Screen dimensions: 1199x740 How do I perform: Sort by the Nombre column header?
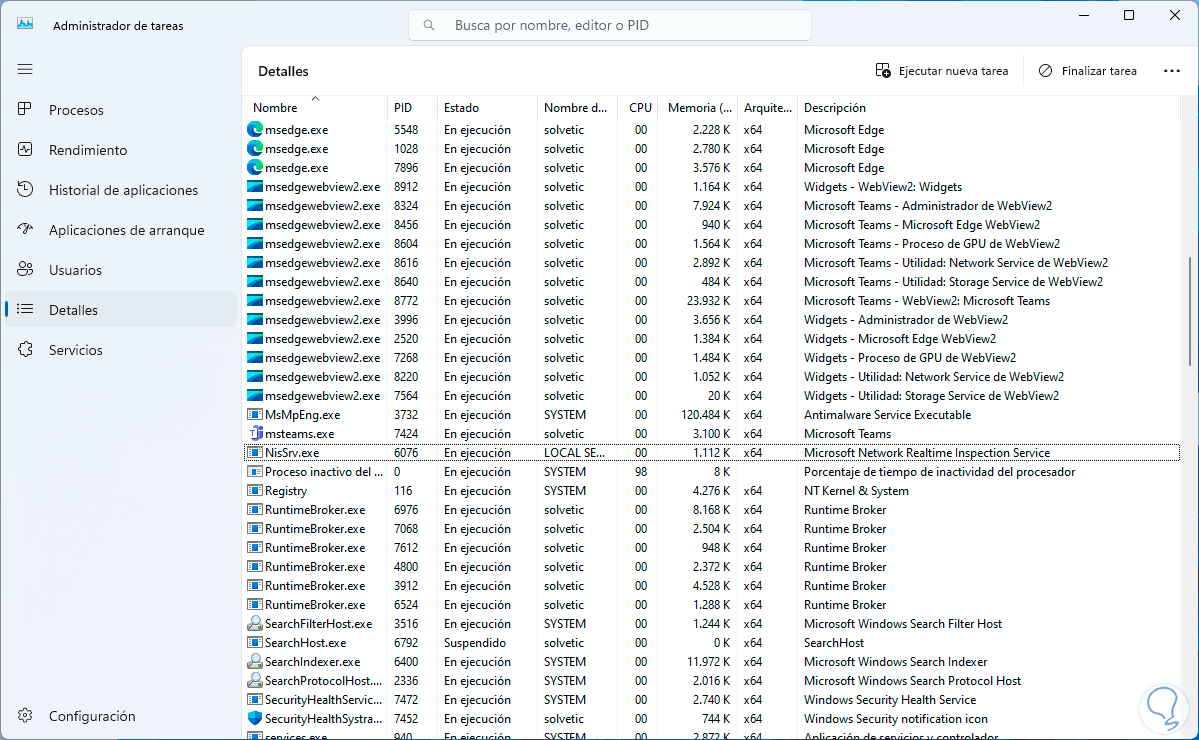tap(275, 108)
